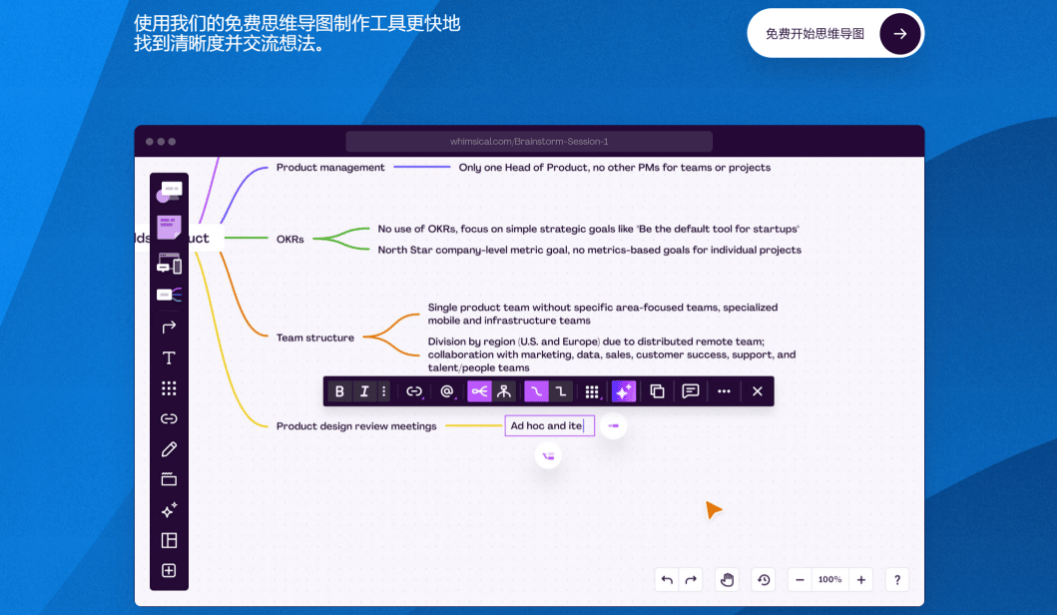Click the add child node button below text box
The image size is (1057, 615).
pyautogui.click(x=548, y=457)
